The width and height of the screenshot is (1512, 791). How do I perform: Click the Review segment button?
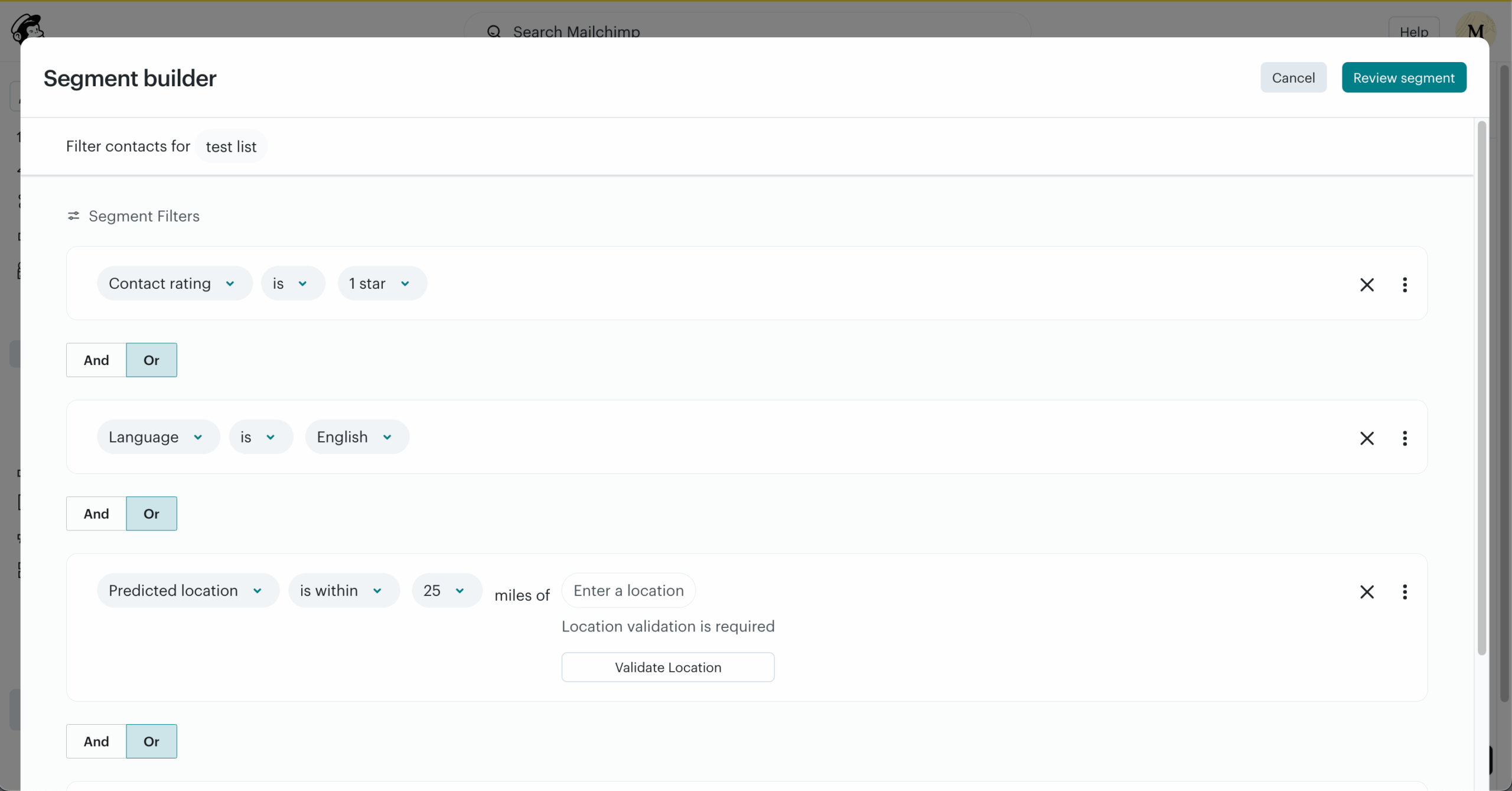(x=1404, y=77)
